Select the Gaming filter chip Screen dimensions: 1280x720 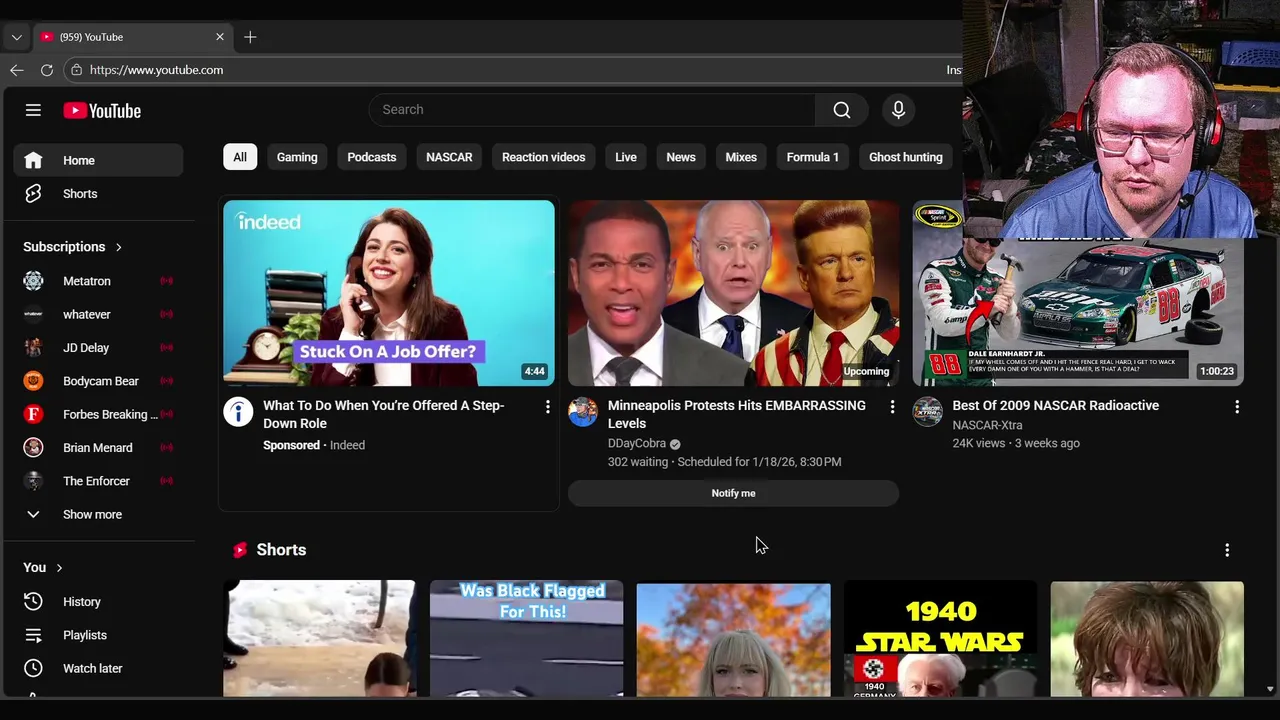(x=297, y=157)
